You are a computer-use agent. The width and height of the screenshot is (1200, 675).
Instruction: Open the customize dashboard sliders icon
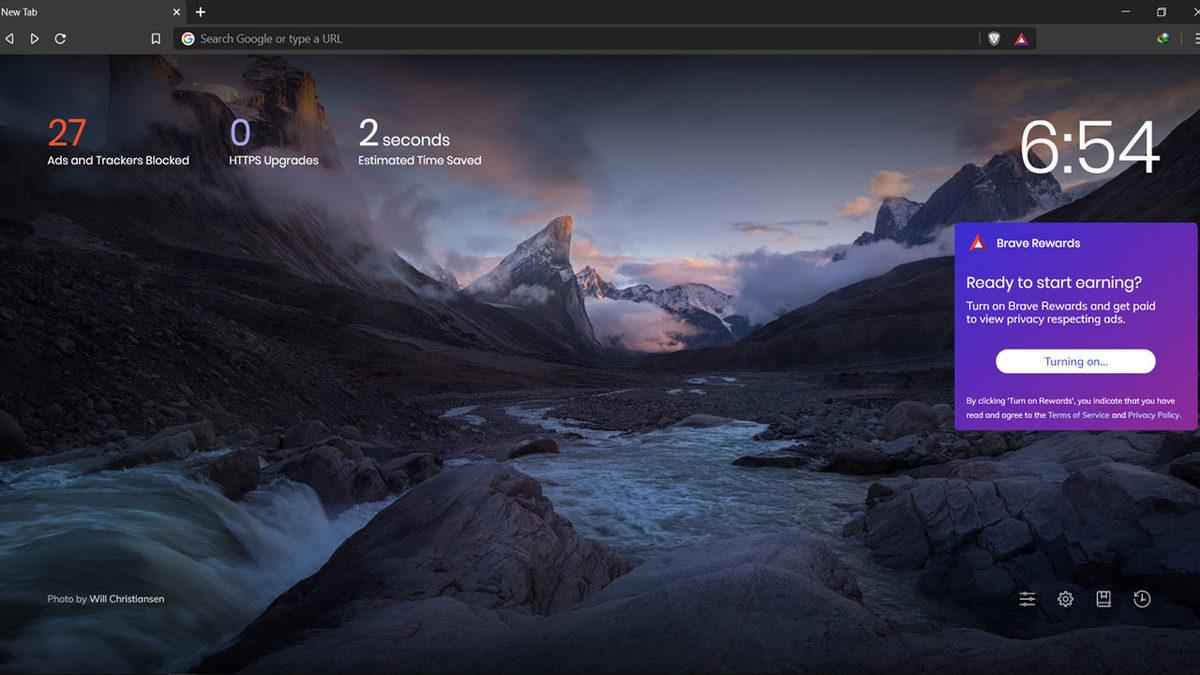pyautogui.click(x=1027, y=599)
